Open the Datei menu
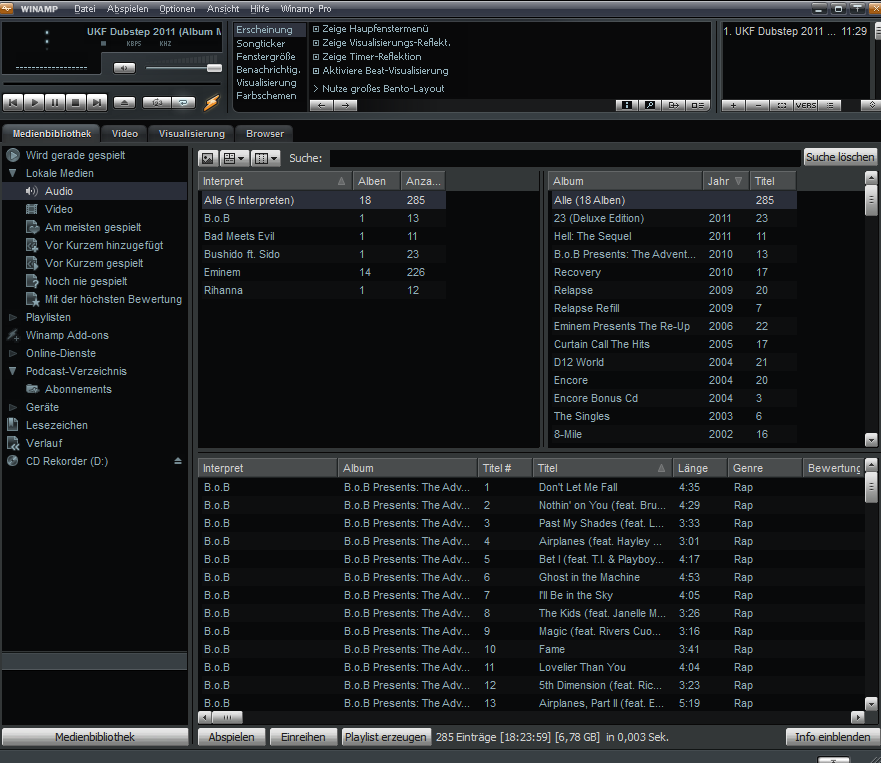The height and width of the screenshot is (763, 881). pyautogui.click(x=85, y=9)
